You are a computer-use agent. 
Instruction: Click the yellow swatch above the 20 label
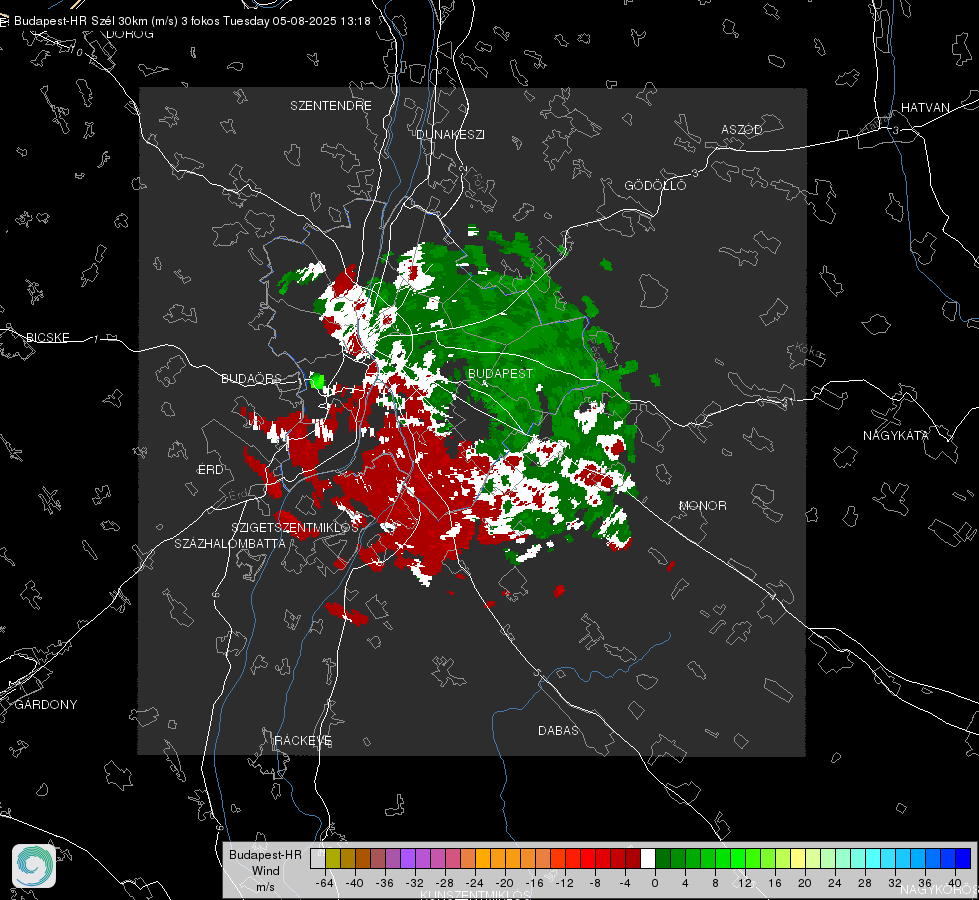[798, 858]
